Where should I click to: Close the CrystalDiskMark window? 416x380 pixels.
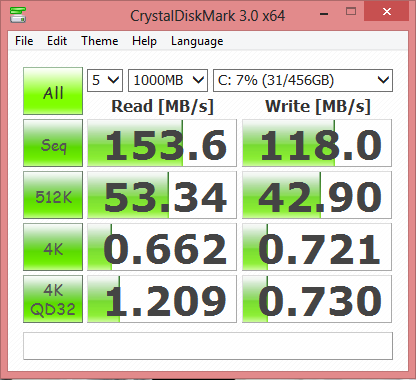(387, 12)
